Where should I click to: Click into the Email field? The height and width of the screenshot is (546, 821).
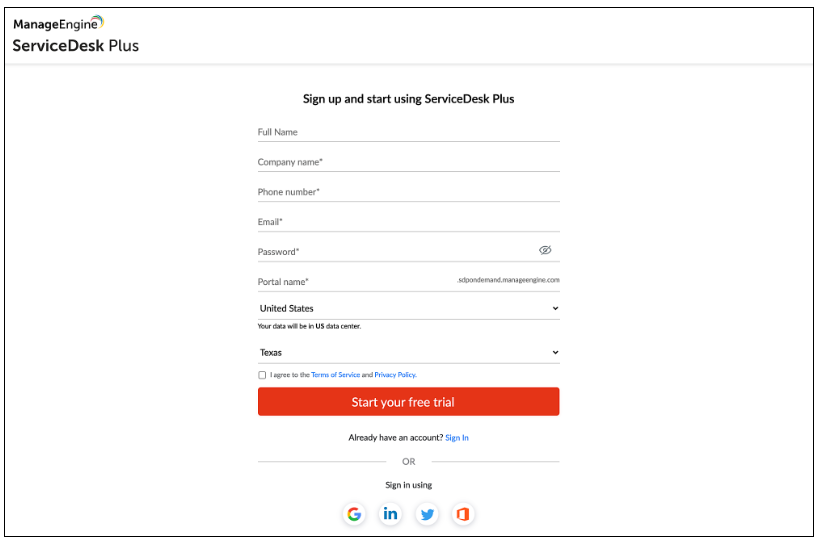point(408,222)
